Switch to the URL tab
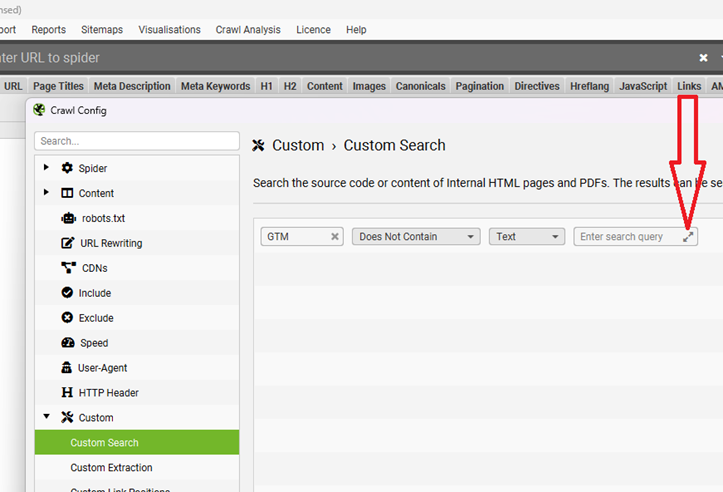The image size is (723, 492). 13,86
